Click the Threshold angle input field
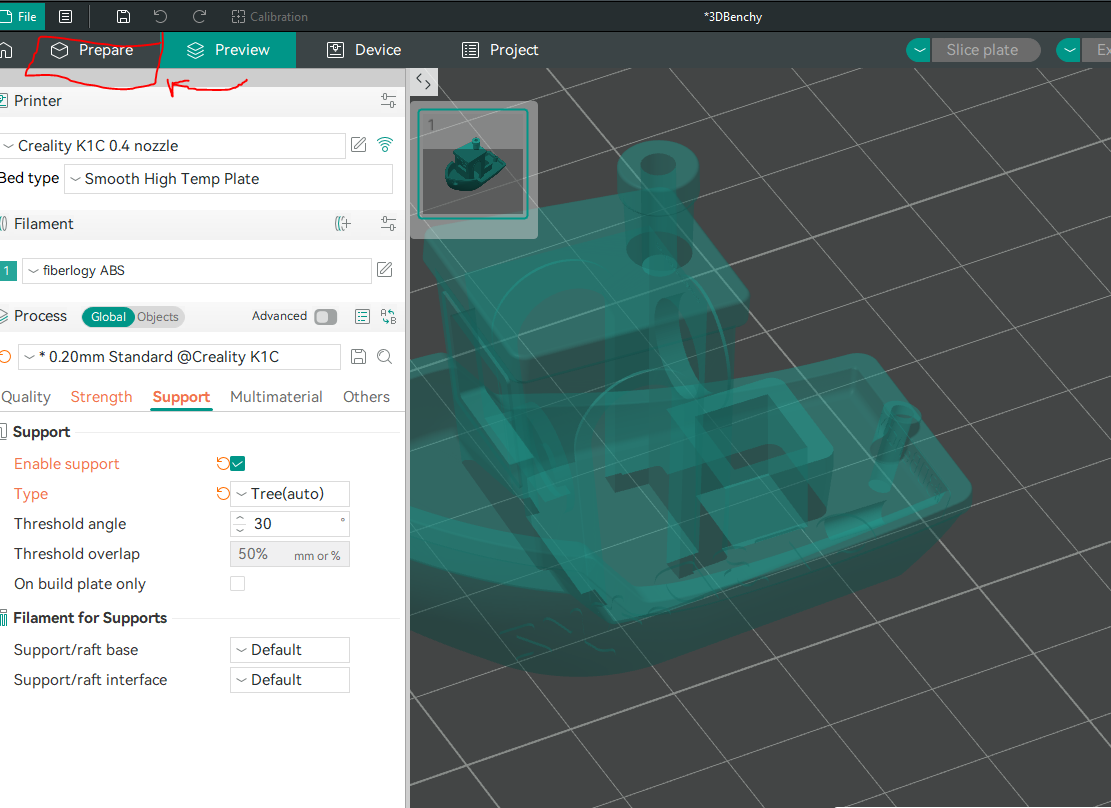The height and width of the screenshot is (808, 1111). click(290, 524)
